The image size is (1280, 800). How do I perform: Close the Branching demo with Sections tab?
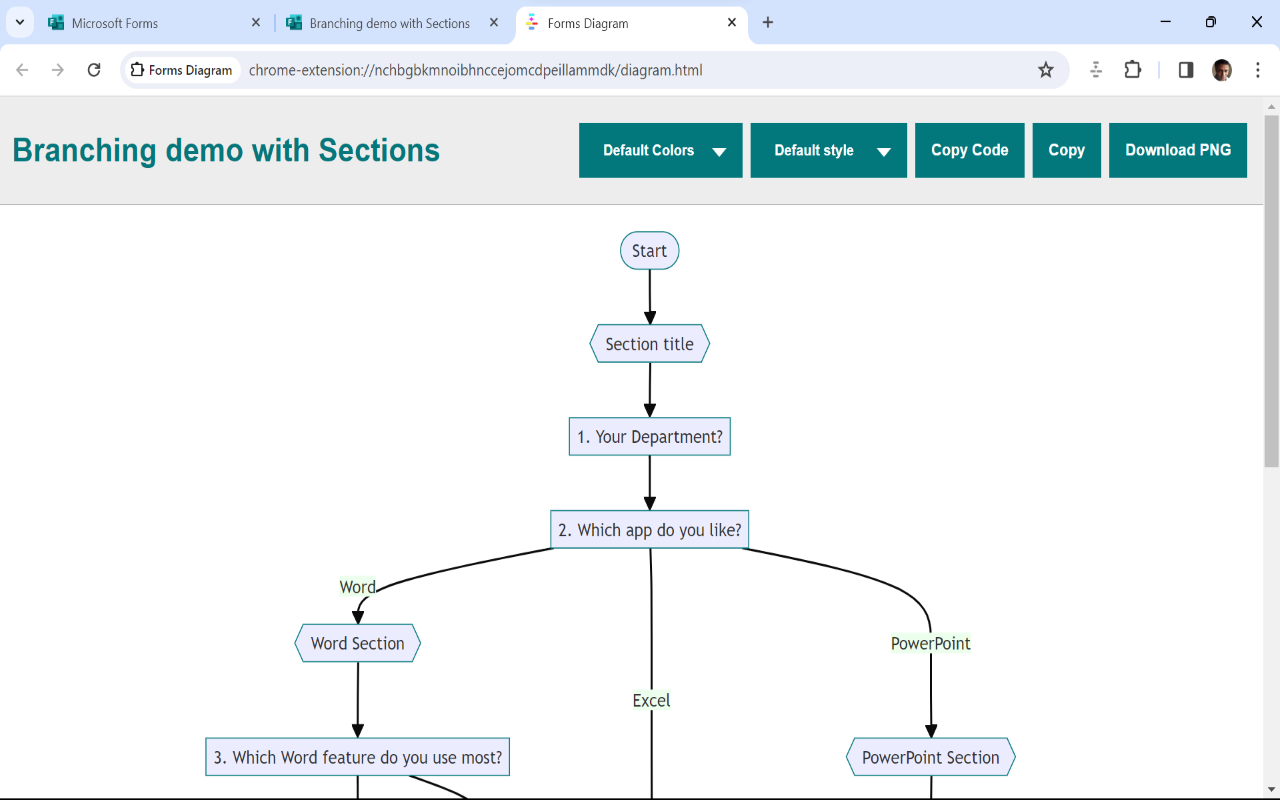tap(494, 22)
